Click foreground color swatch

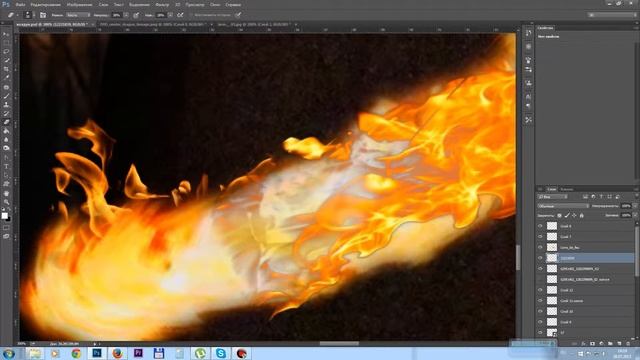pos(4,216)
